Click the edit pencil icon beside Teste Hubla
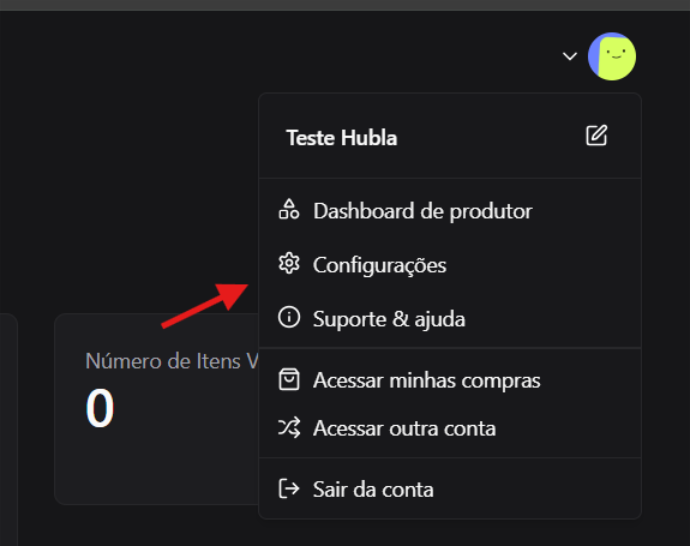 597,136
